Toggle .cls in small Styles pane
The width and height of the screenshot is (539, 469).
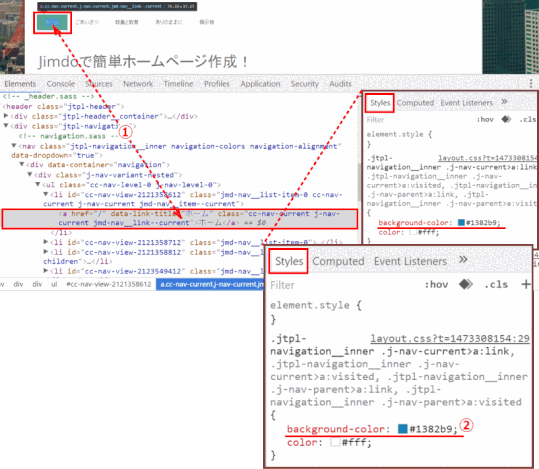click(528, 120)
